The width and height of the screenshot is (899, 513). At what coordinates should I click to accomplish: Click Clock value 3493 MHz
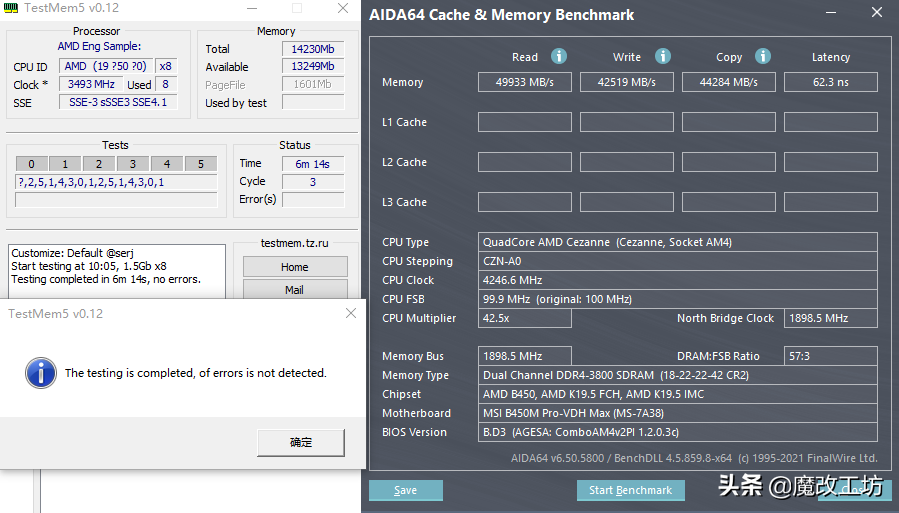coord(91,84)
